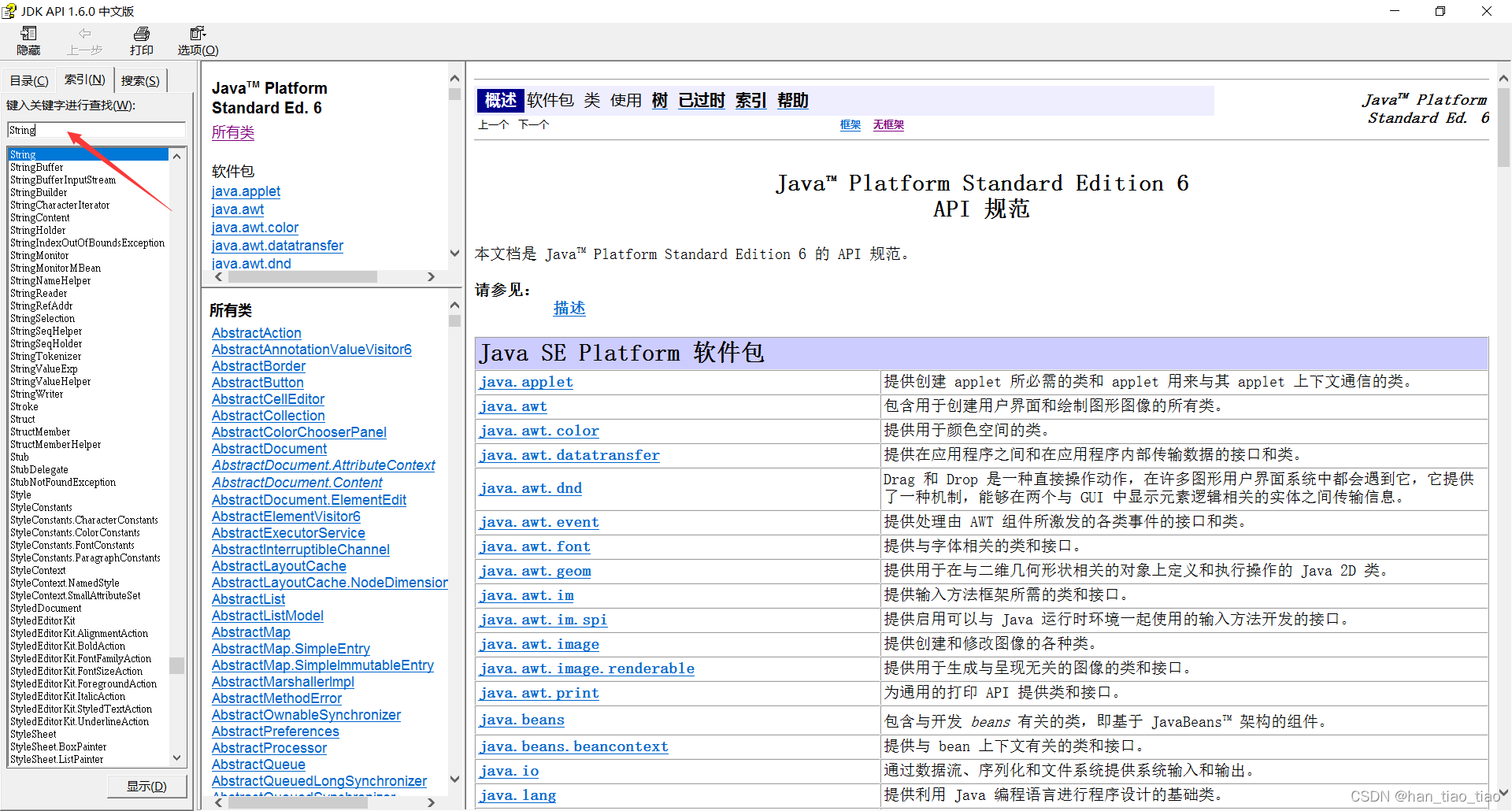Open java.awt.dnd package in the table
Viewport: 1512px width, 811px height.
coord(531,488)
